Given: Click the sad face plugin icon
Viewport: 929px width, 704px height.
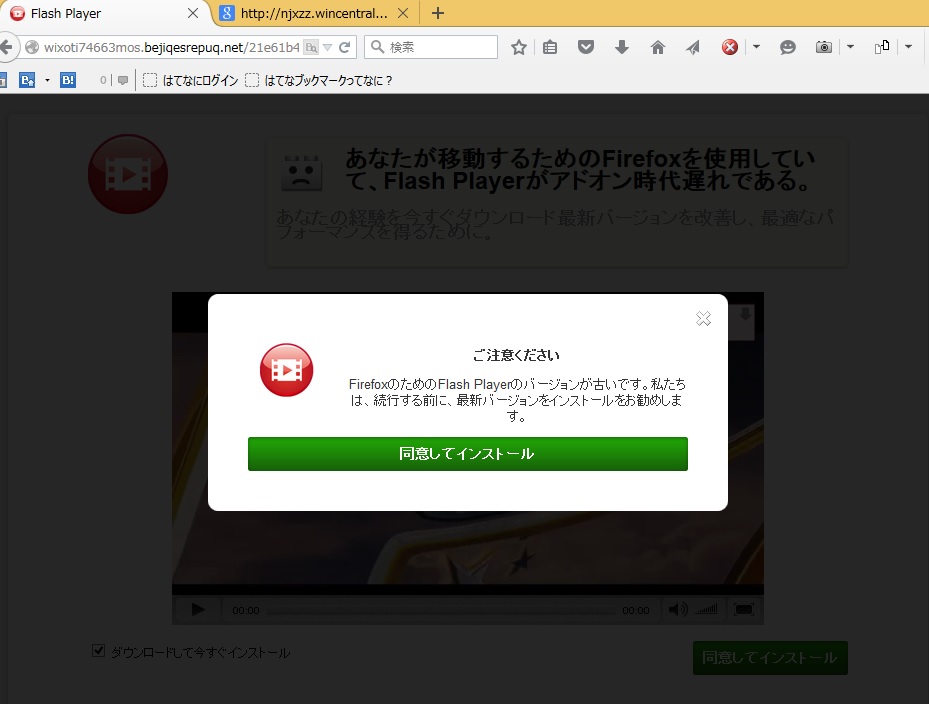Looking at the screenshot, I should [302, 173].
